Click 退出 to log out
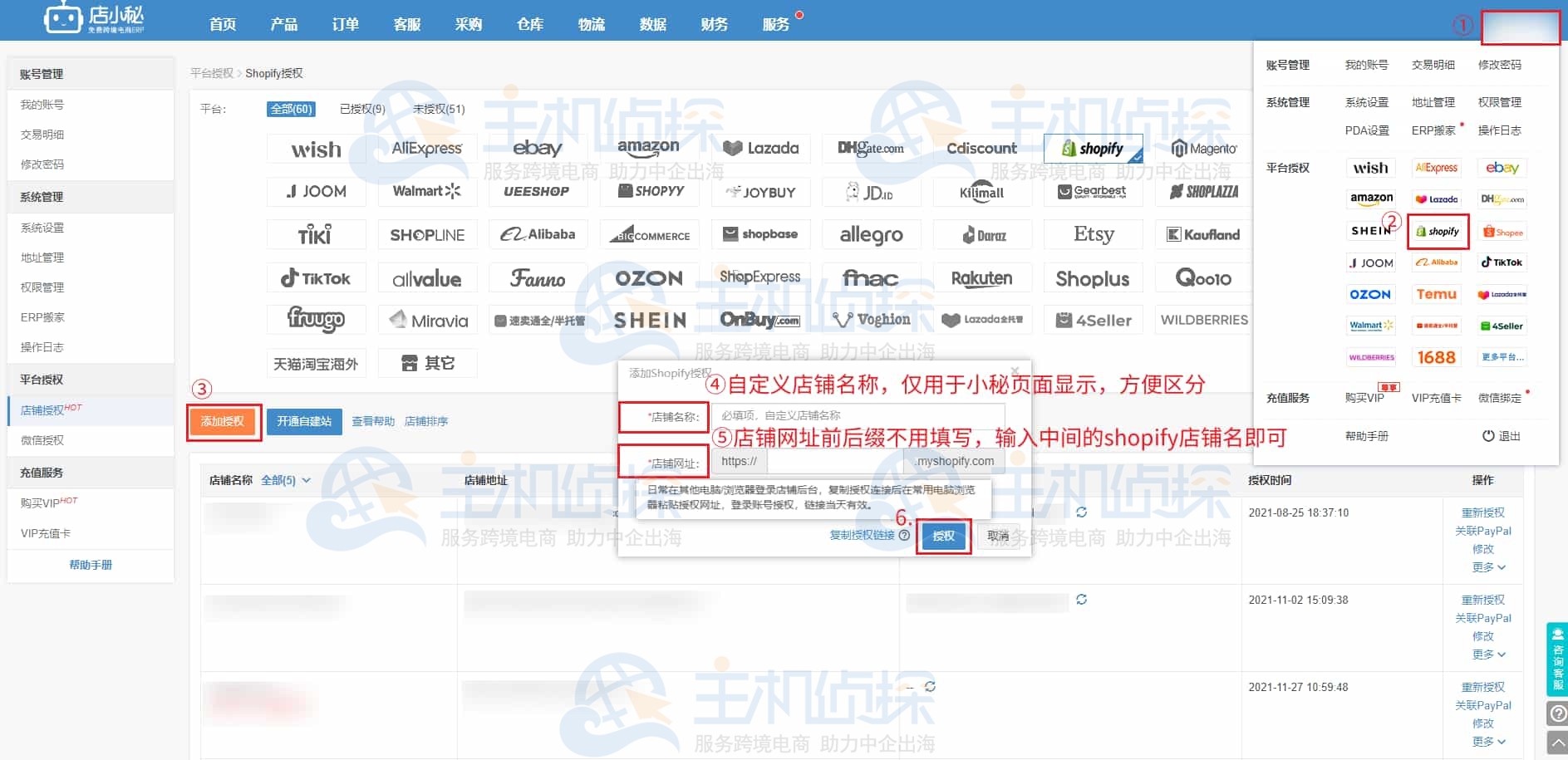 pos(1502,436)
